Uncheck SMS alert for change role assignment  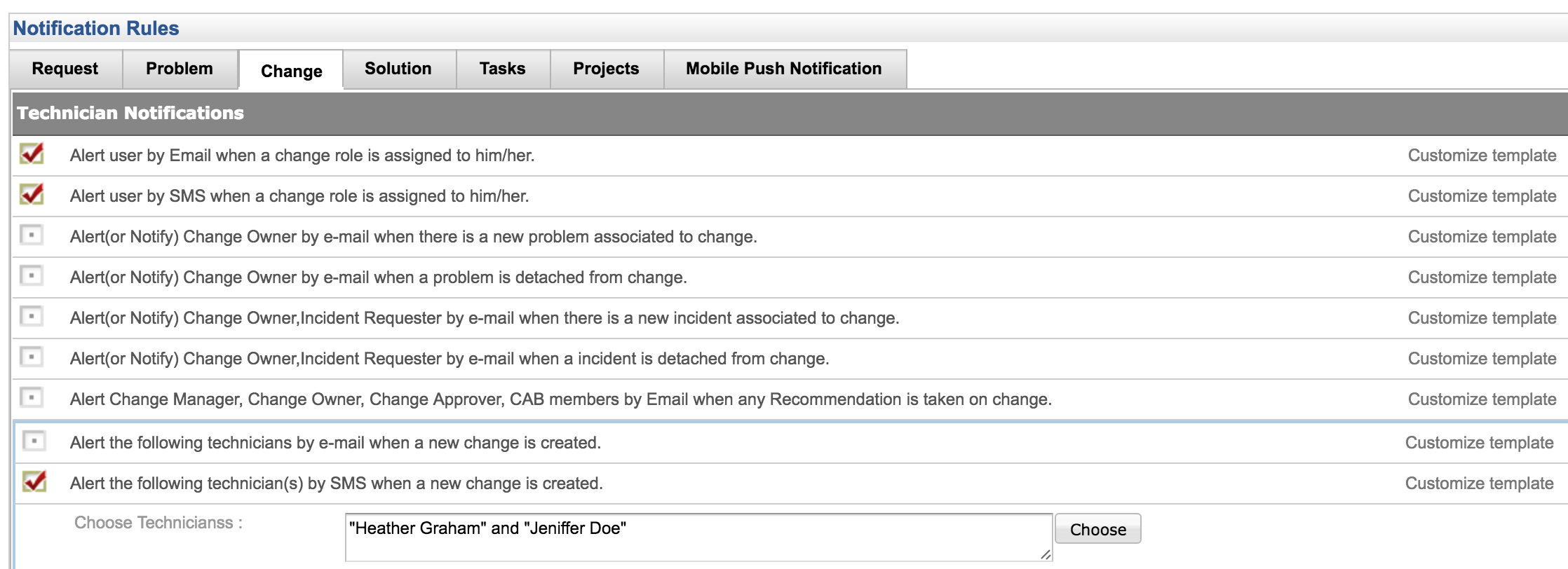tap(32, 195)
